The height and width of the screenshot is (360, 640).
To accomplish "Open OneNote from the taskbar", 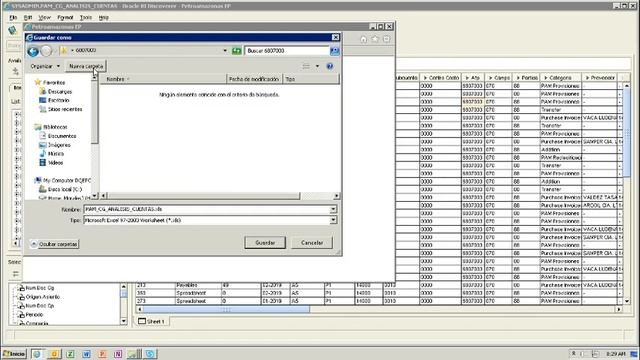I will point(118,354).
